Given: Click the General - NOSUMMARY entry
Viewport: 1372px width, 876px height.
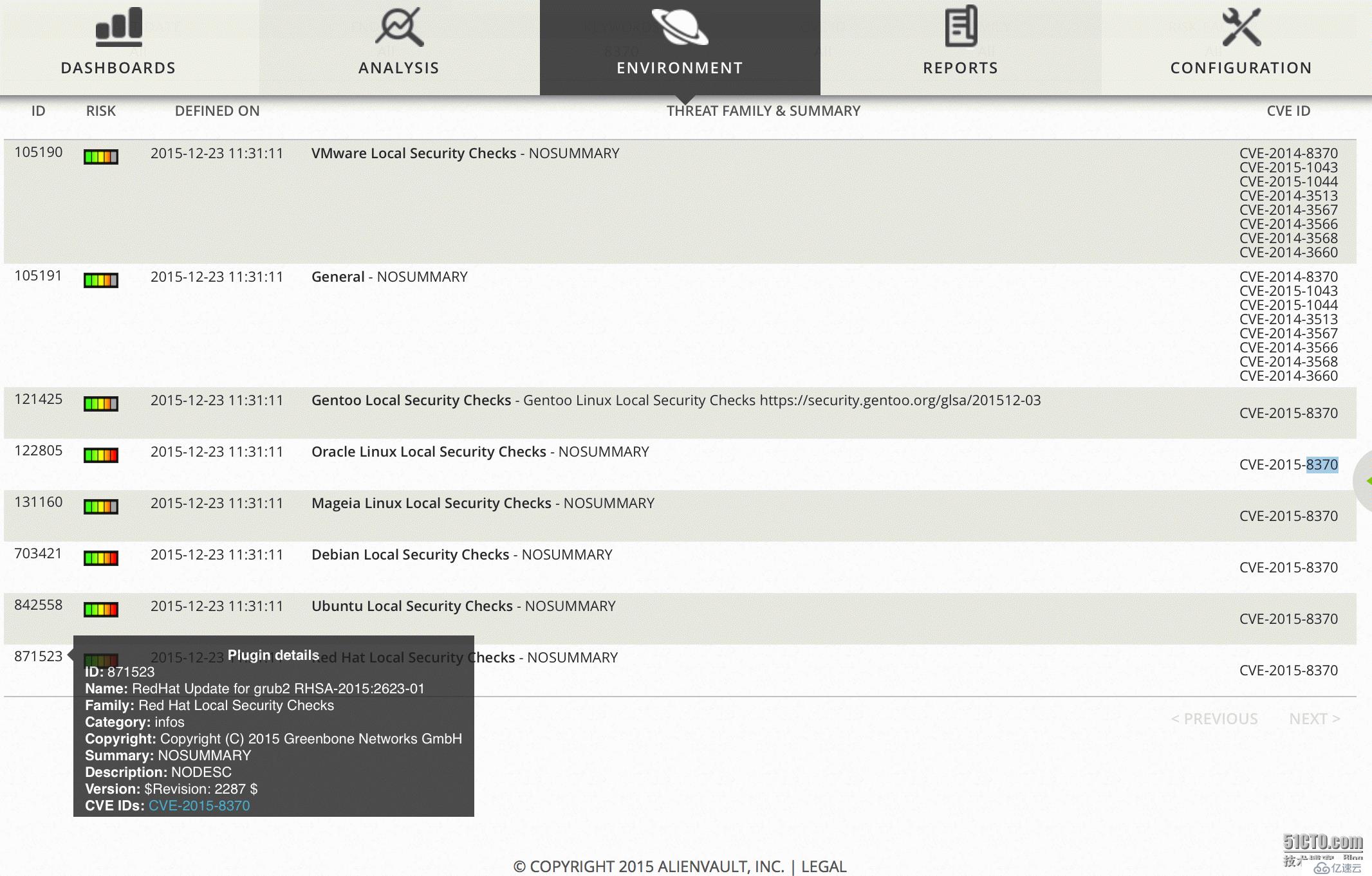Looking at the screenshot, I should (389, 277).
